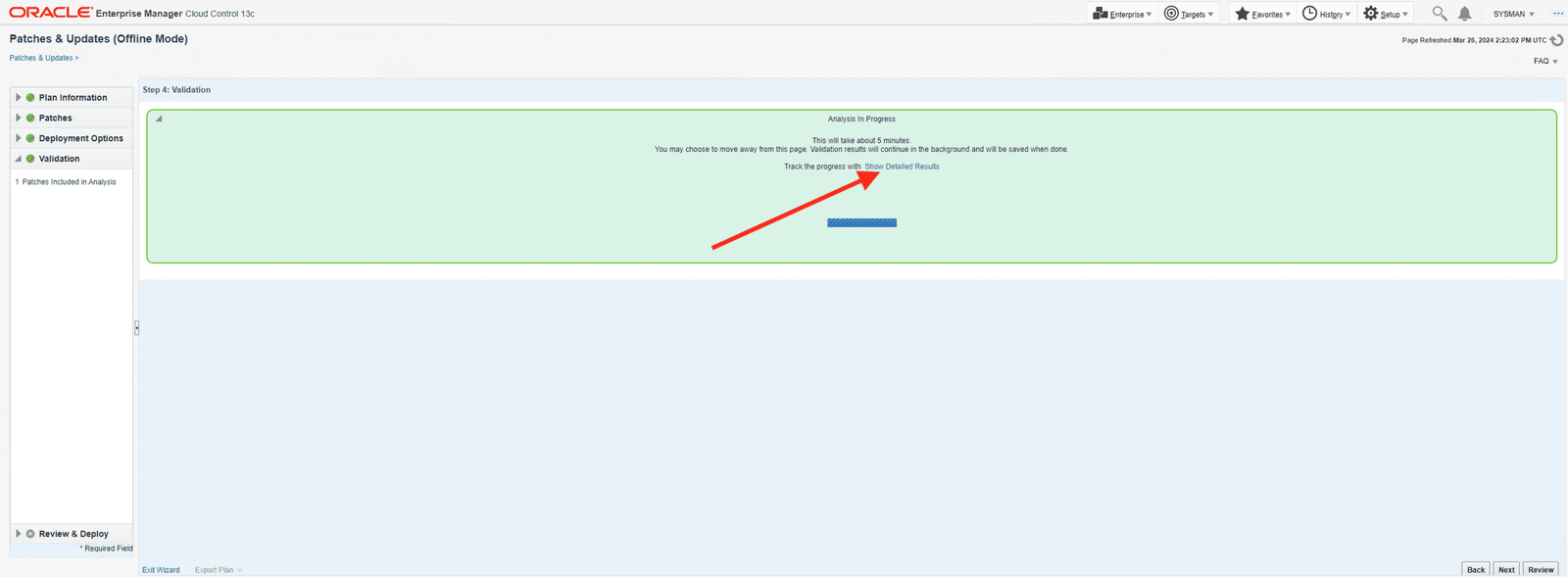The width and height of the screenshot is (1568, 577).
Task: Click the Show Detailed Results link
Action: (x=902, y=167)
